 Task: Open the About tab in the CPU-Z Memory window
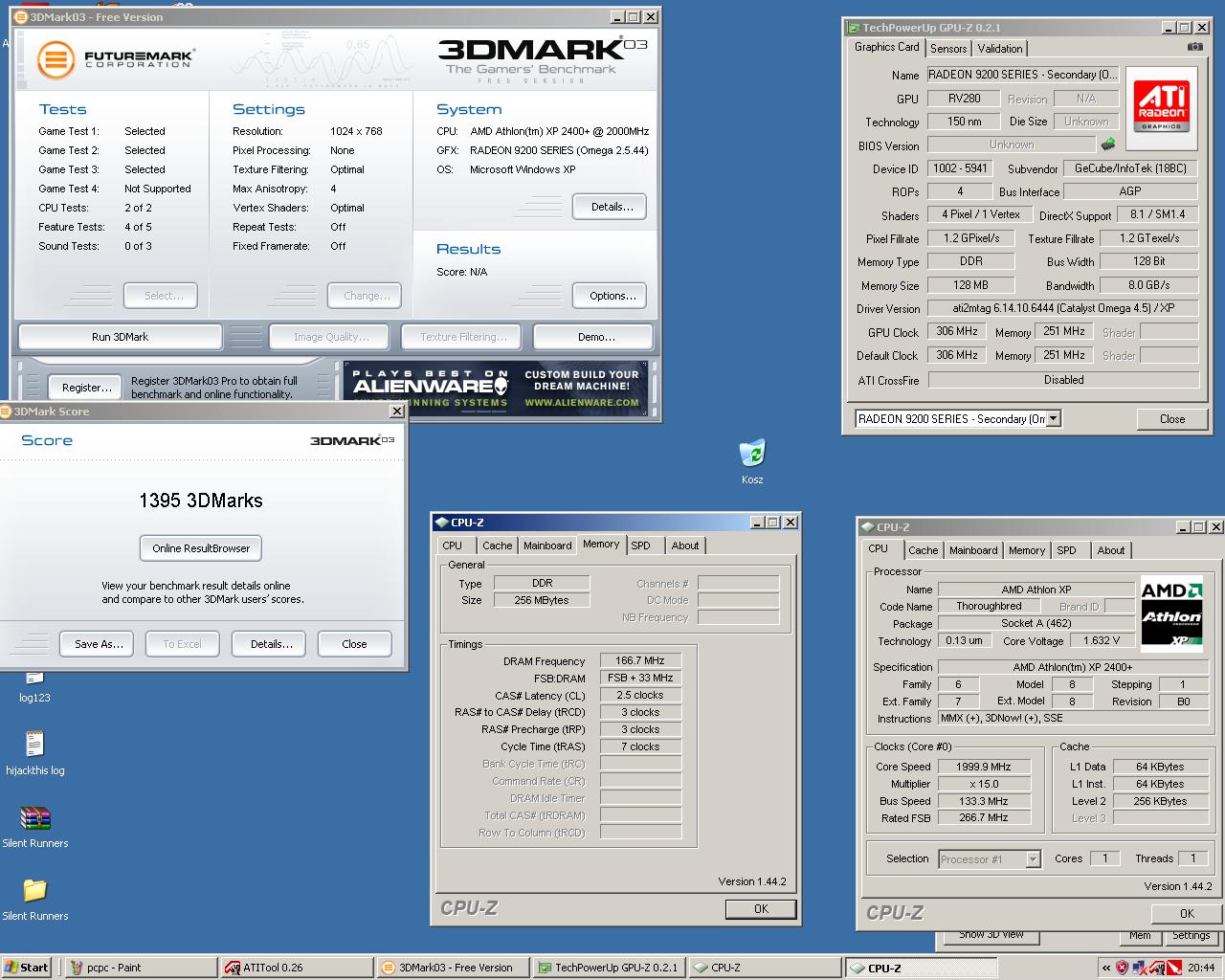tap(685, 546)
